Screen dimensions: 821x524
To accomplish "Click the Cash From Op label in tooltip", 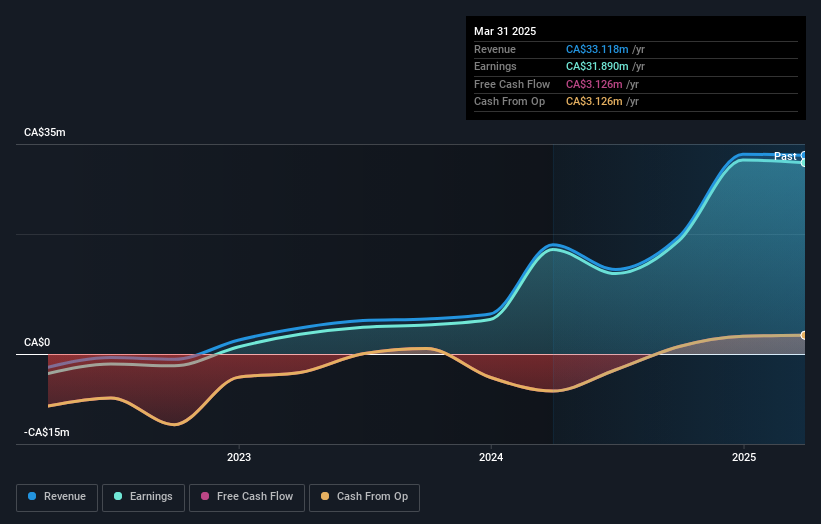I will tap(509, 102).
